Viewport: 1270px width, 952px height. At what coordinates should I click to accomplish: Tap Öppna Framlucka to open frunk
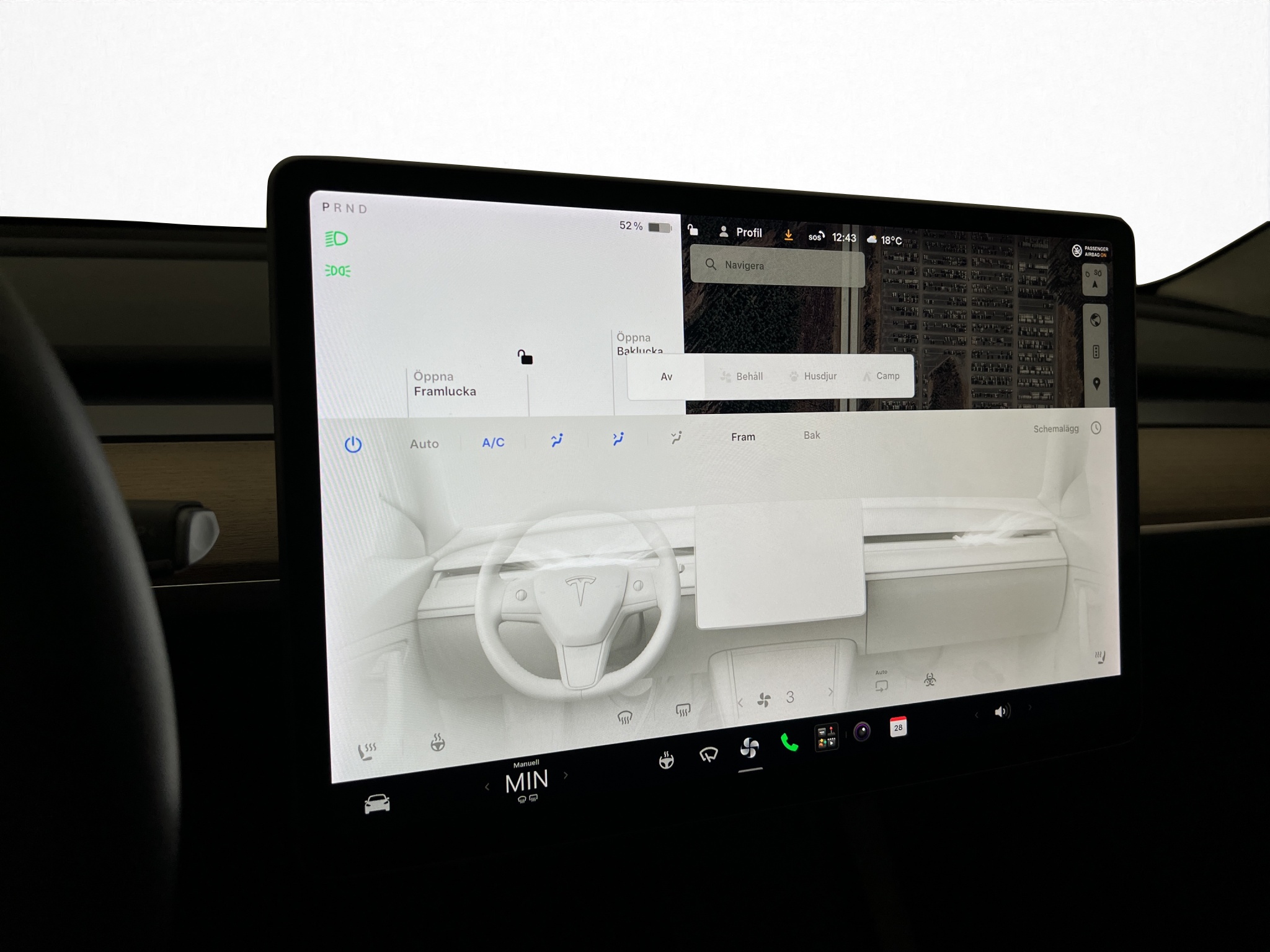[445, 384]
